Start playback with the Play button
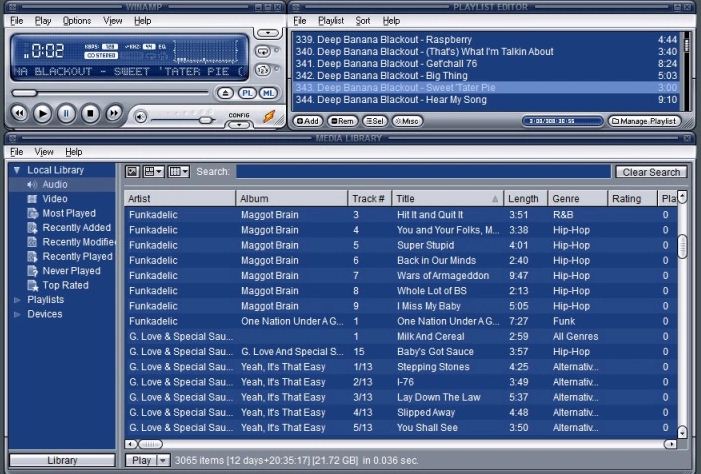Screen dimensions: 701x474 click(x=42, y=113)
